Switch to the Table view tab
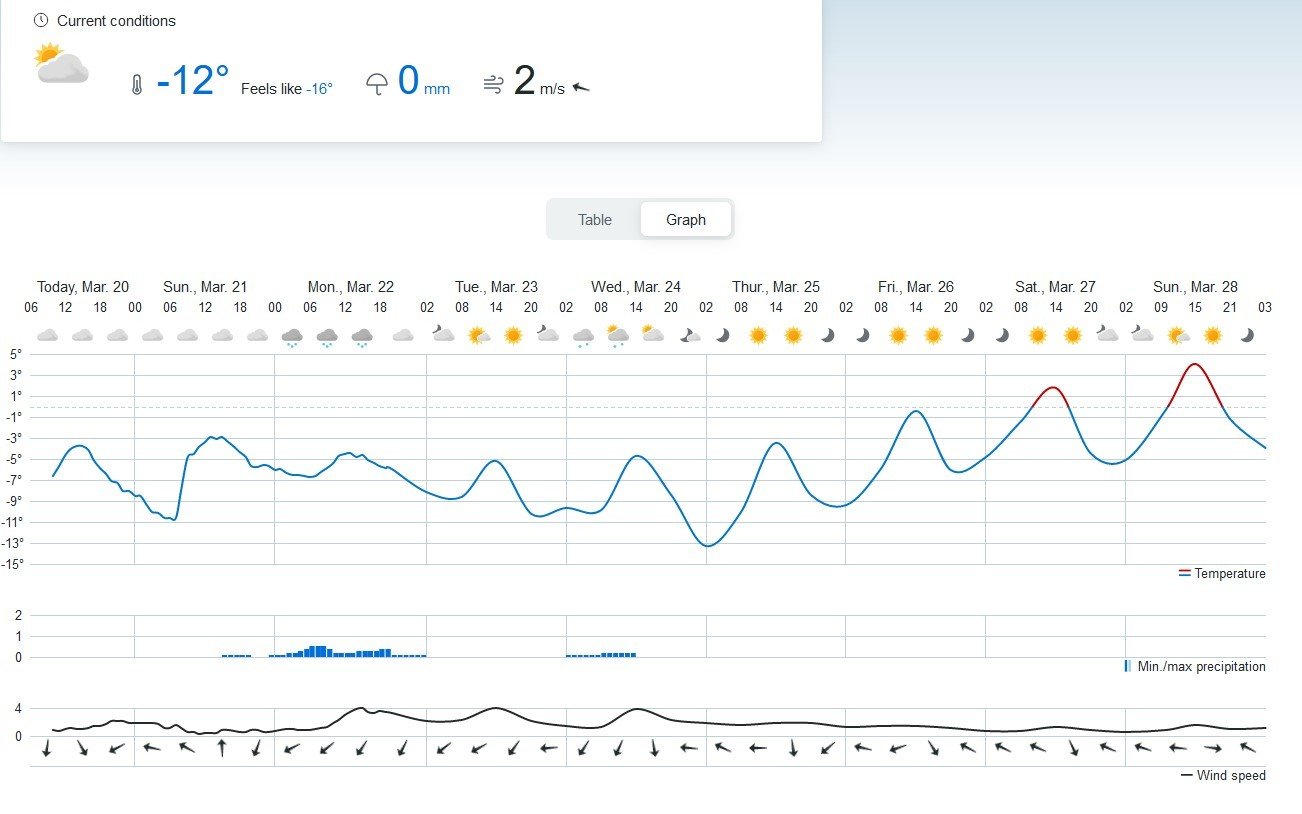The height and width of the screenshot is (814, 1302). pyautogui.click(x=594, y=220)
